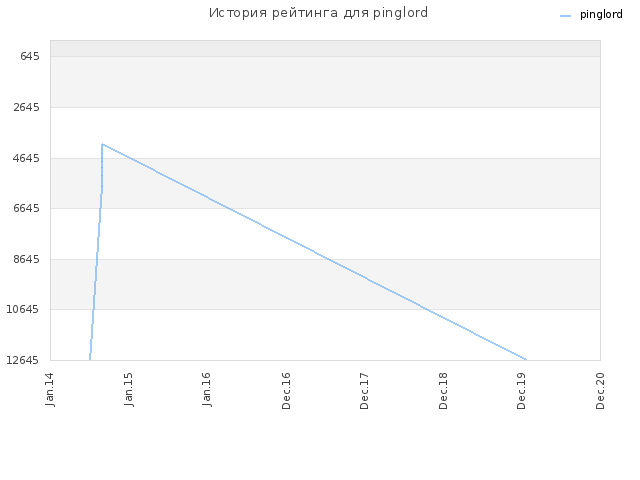Click the 10645 y-axis value
This screenshot has height=480, width=640.
(x=23, y=309)
